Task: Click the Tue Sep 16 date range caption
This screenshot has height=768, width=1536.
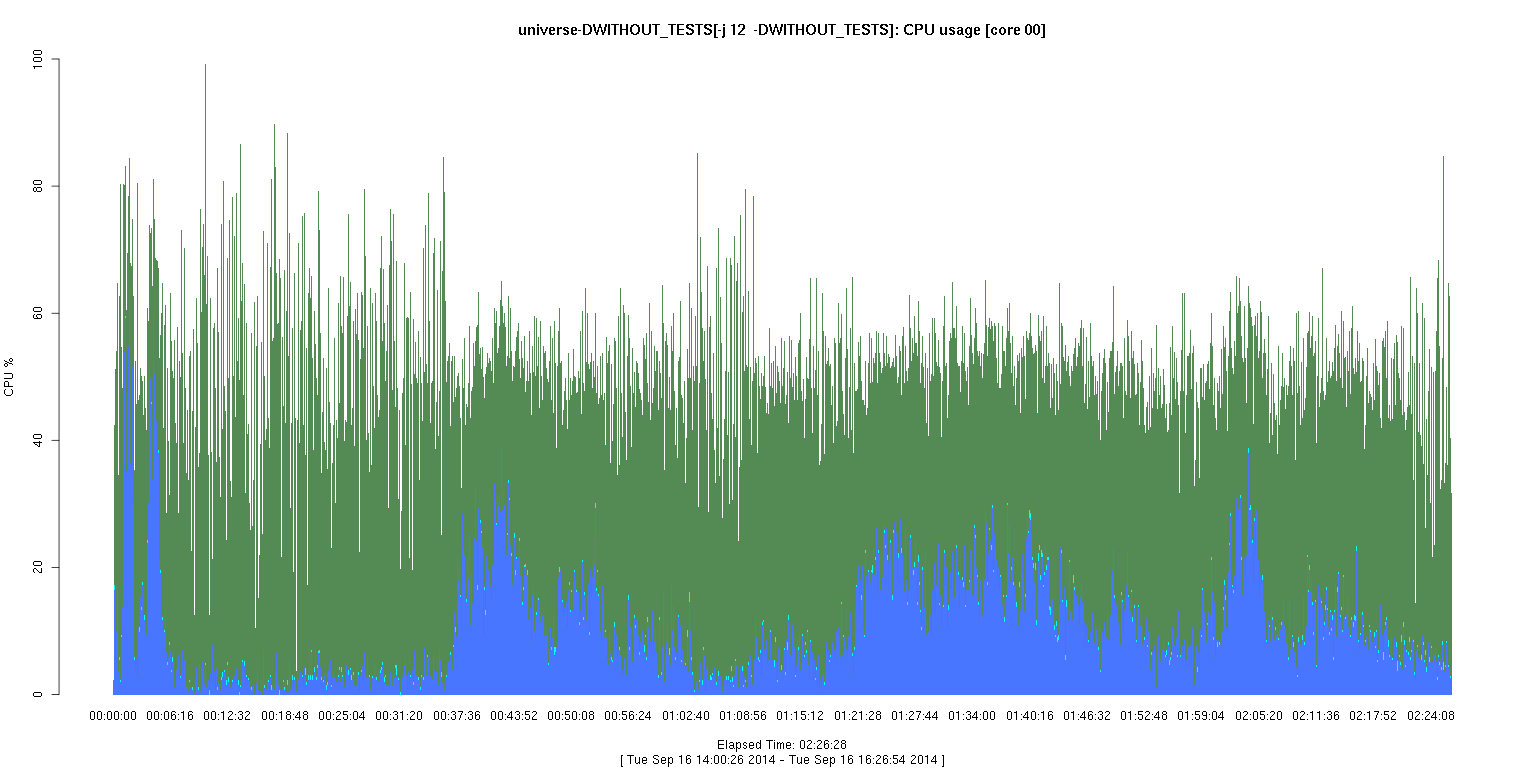Action: pyautogui.click(x=782, y=760)
